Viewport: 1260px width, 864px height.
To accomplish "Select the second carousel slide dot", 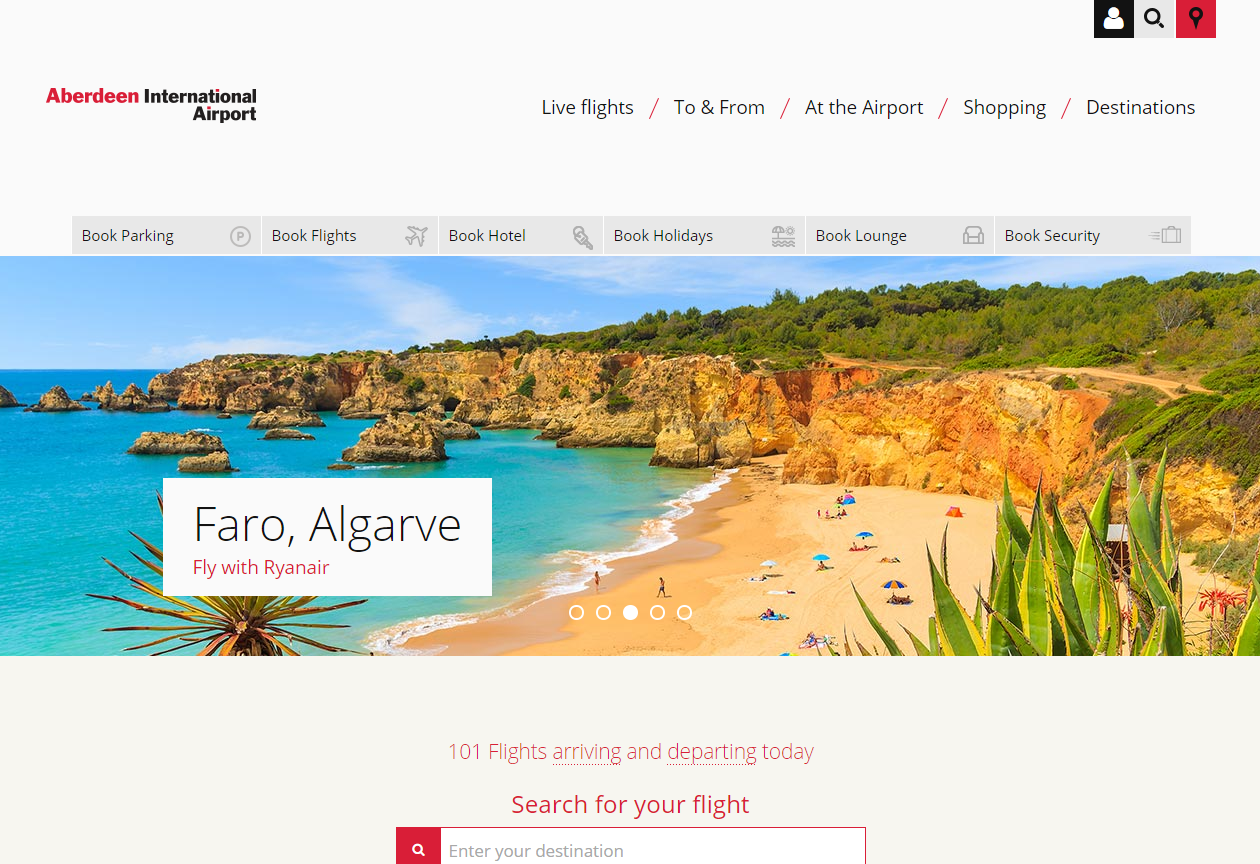I will 603,612.
